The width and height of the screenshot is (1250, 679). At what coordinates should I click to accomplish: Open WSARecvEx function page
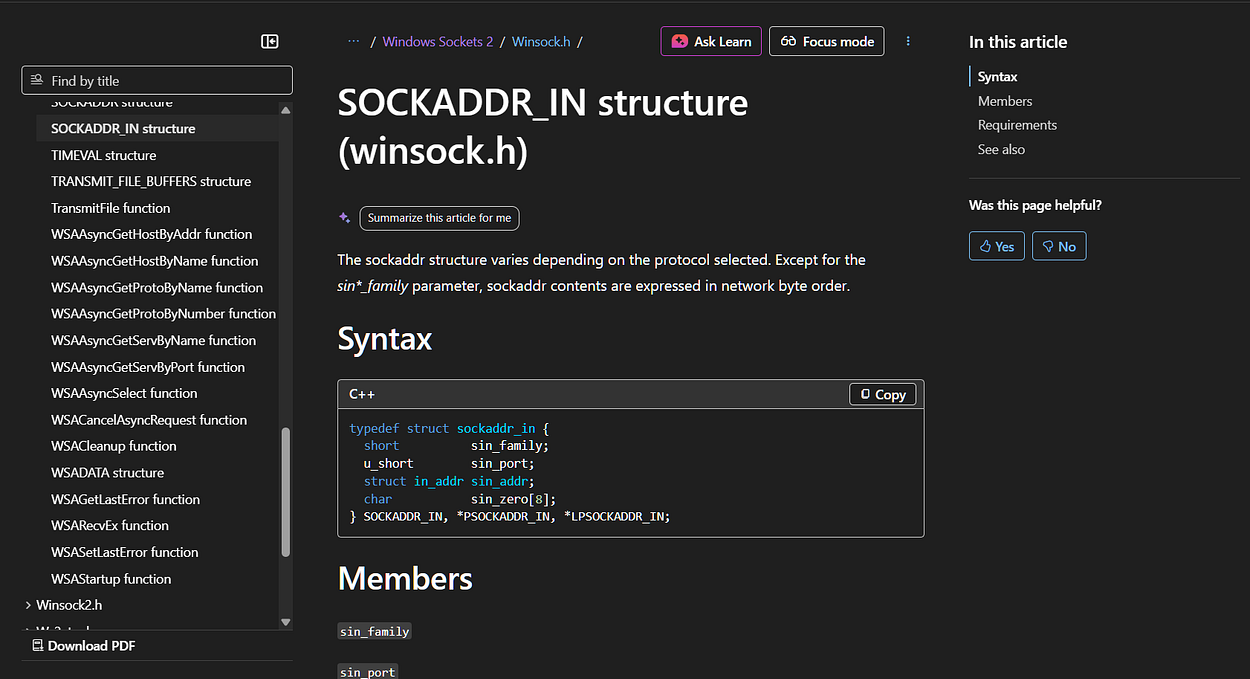coord(110,525)
